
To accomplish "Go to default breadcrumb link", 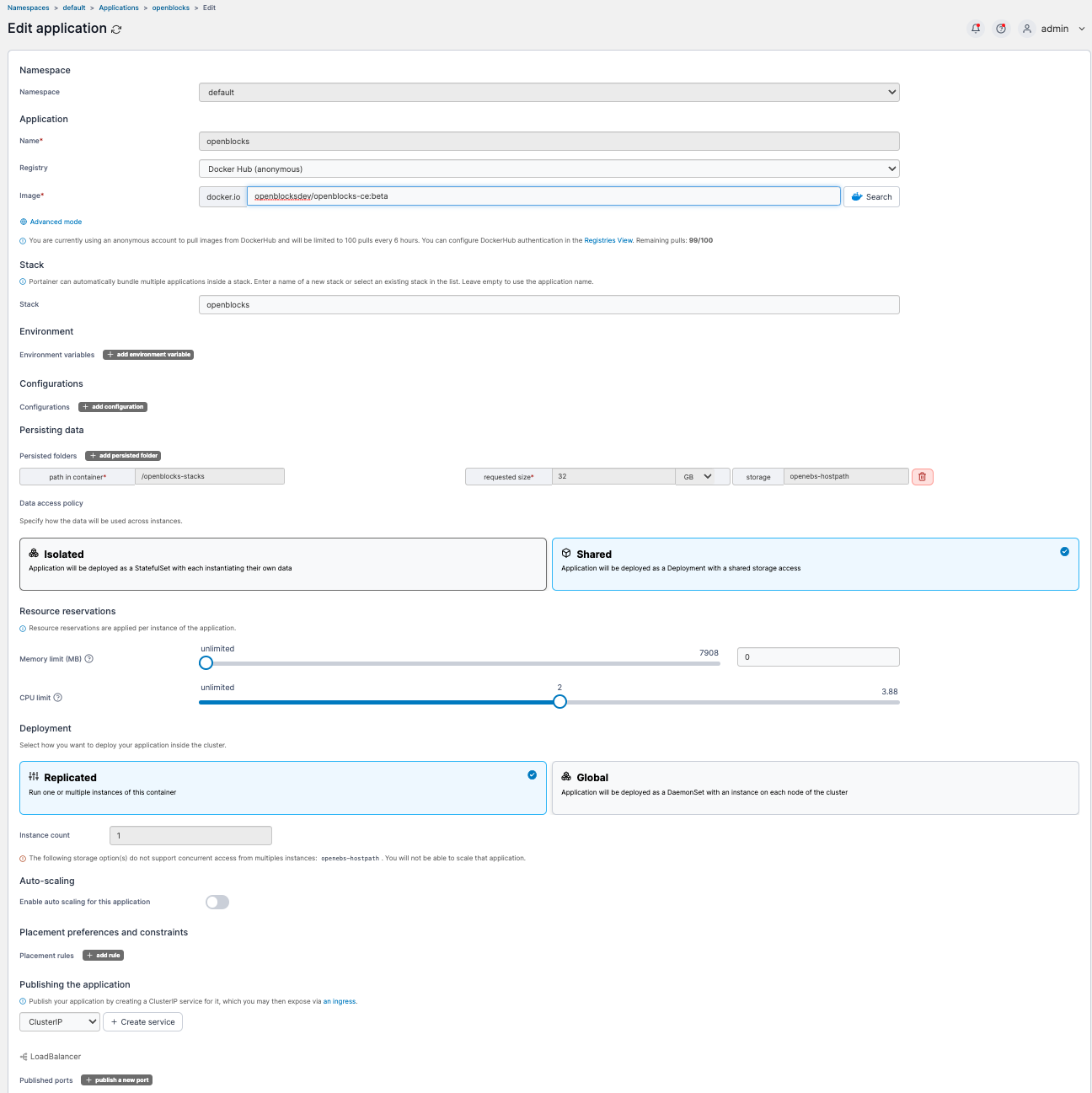I will (x=74, y=8).
